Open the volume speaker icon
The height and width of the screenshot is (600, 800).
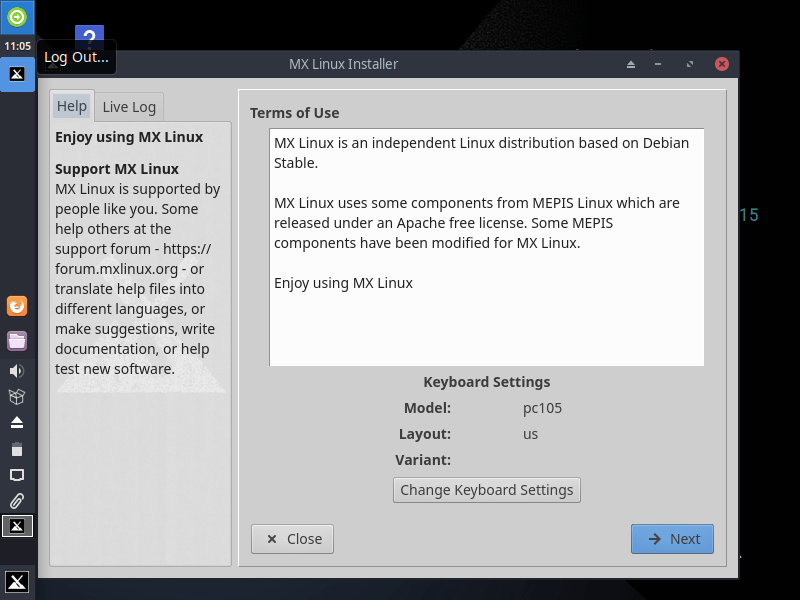17,371
